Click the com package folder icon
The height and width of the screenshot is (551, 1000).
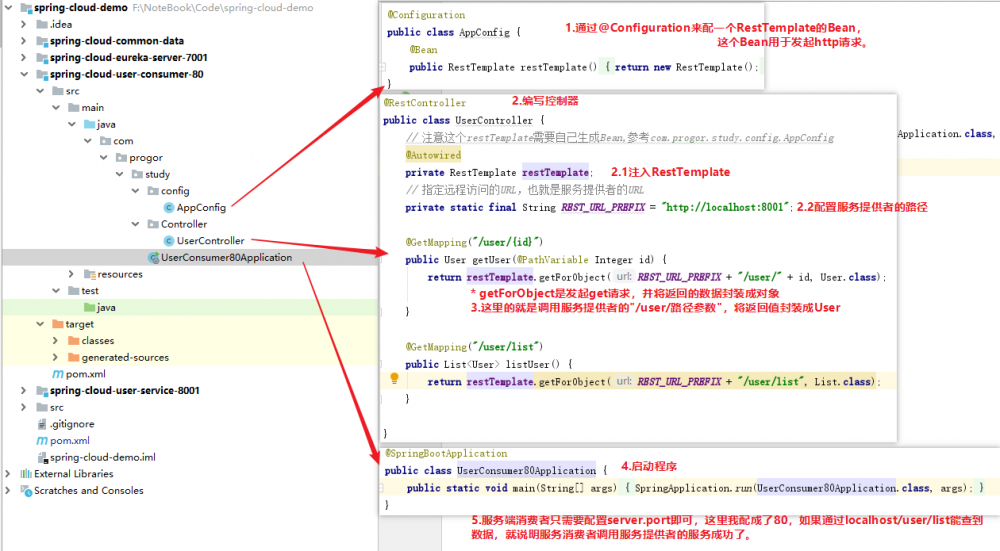tap(106, 140)
